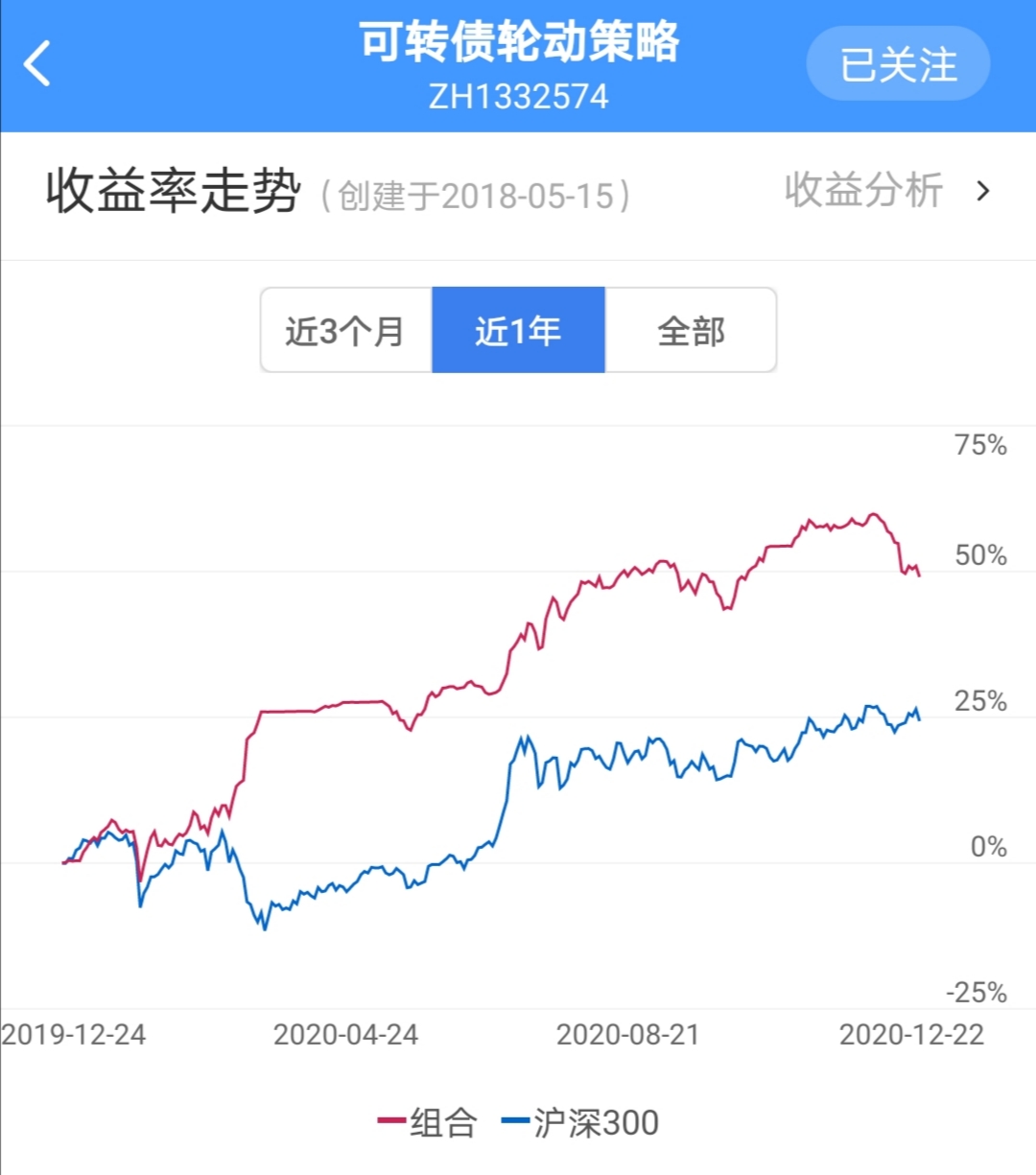Tap the 沪深300 legend label
1036x1175 pixels.
click(596, 1122)
